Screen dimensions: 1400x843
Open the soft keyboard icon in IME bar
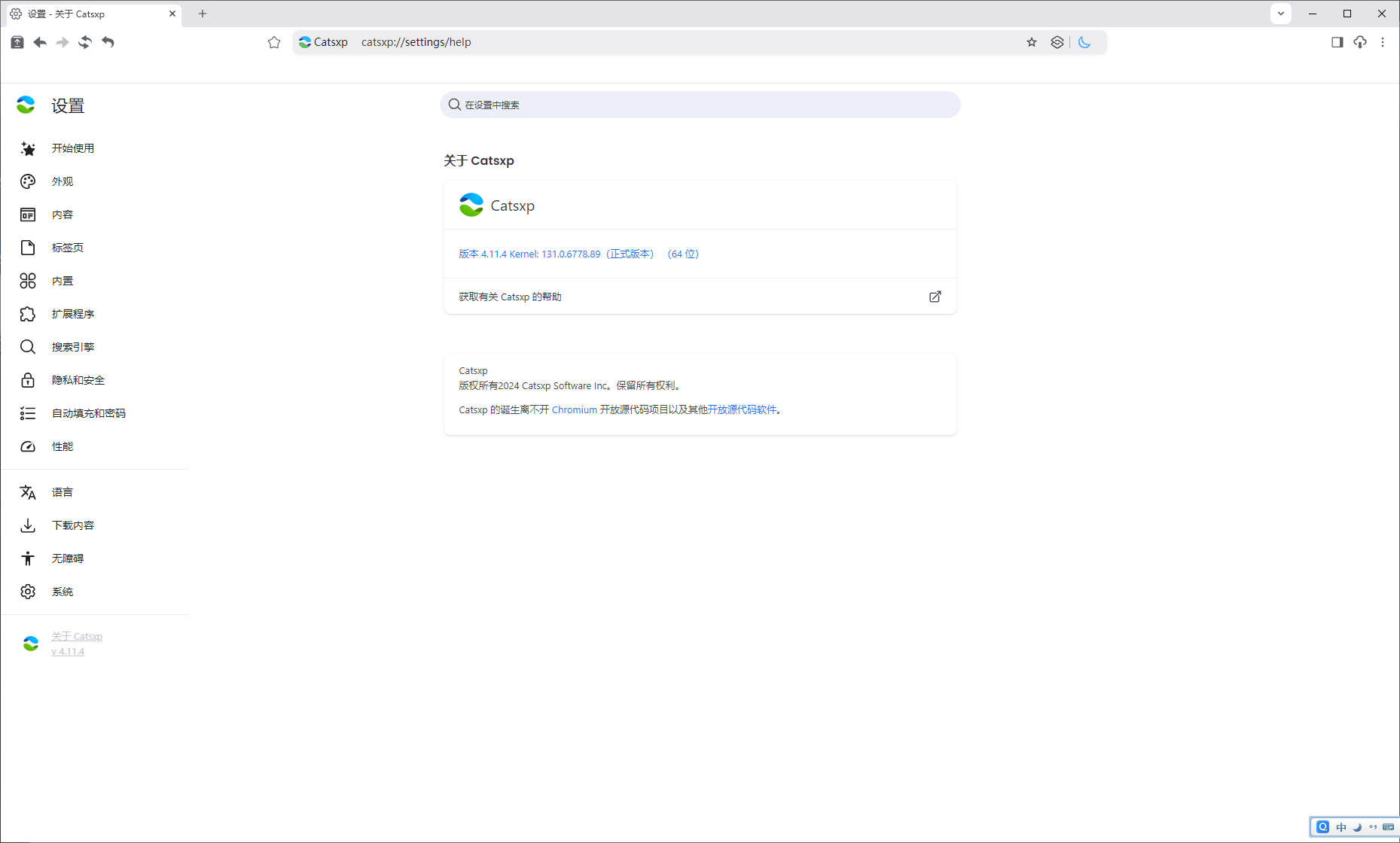coord(1389,826)
